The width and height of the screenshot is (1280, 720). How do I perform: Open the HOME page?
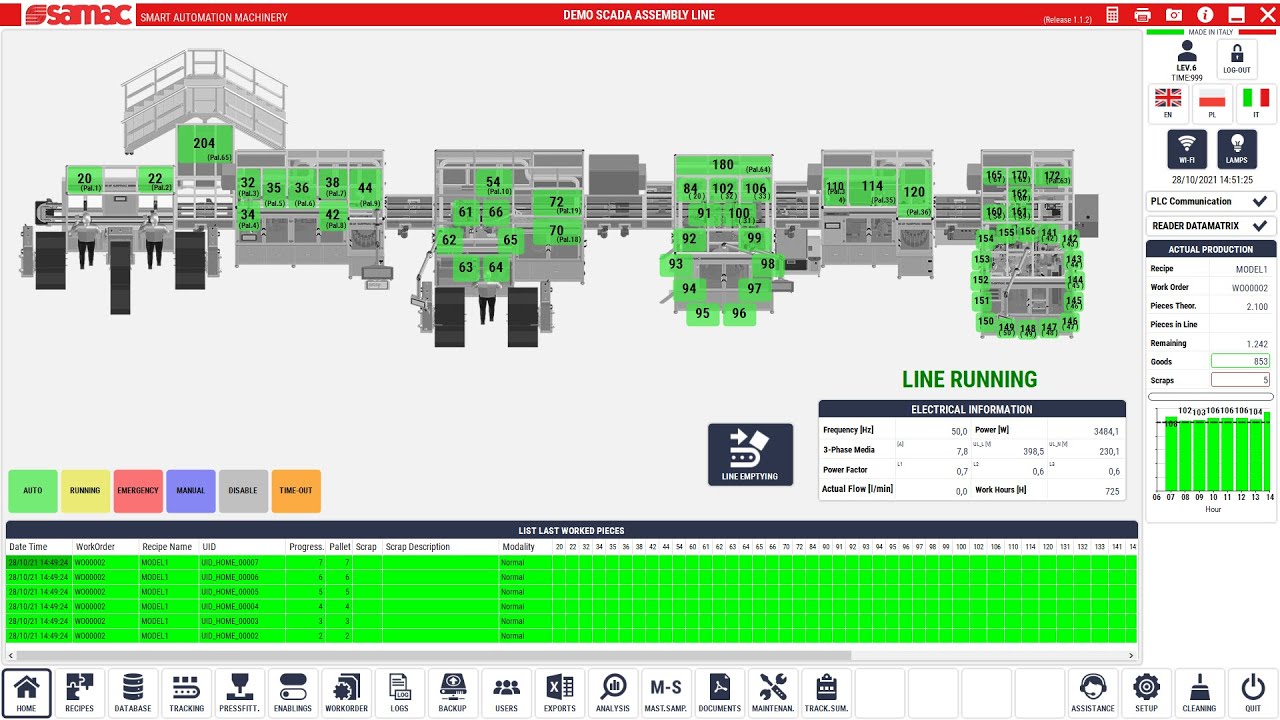[x=27, y=693]
